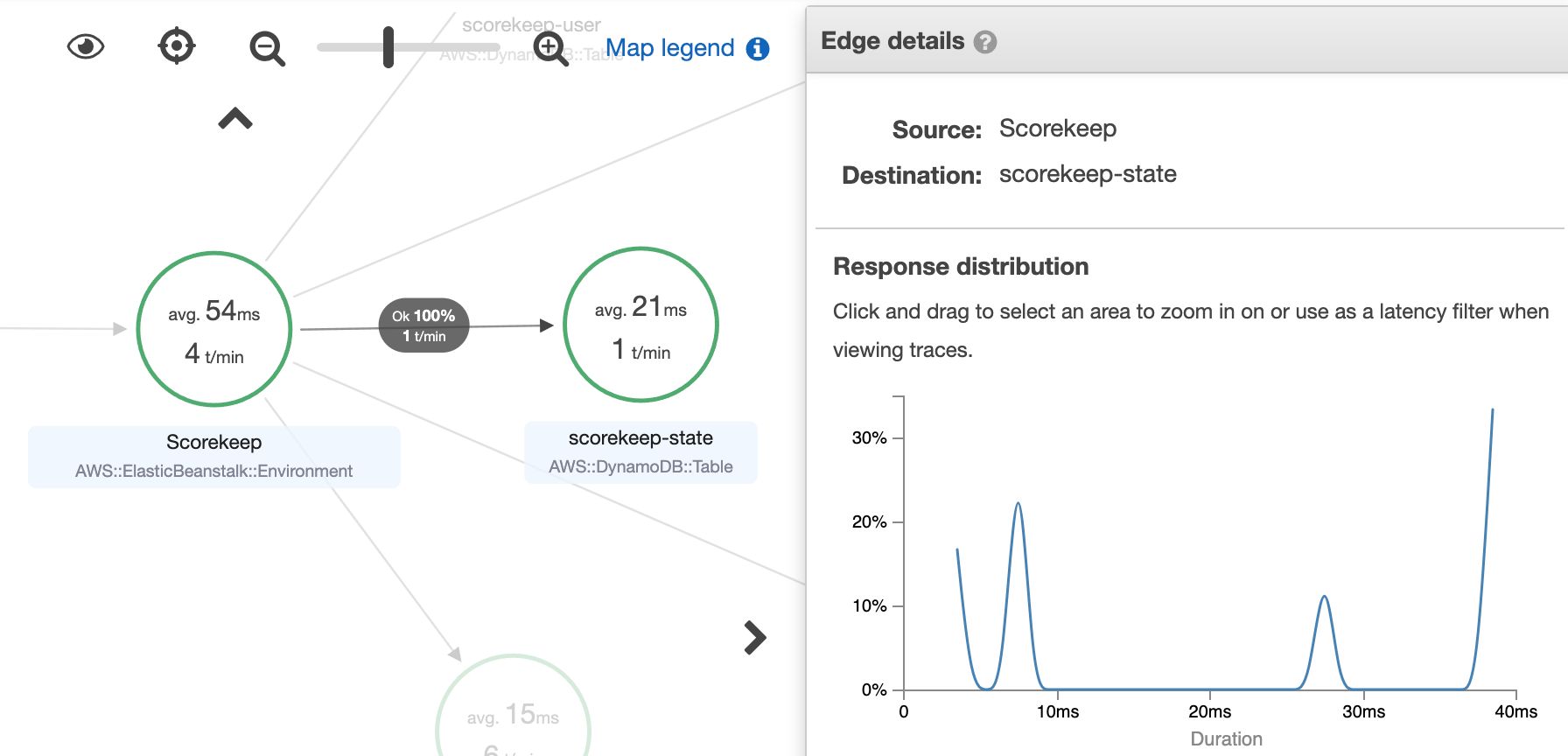The width and height of the screenshot is (1568, 756).
Task: Open Edge details help question icon
Action: 985,42
